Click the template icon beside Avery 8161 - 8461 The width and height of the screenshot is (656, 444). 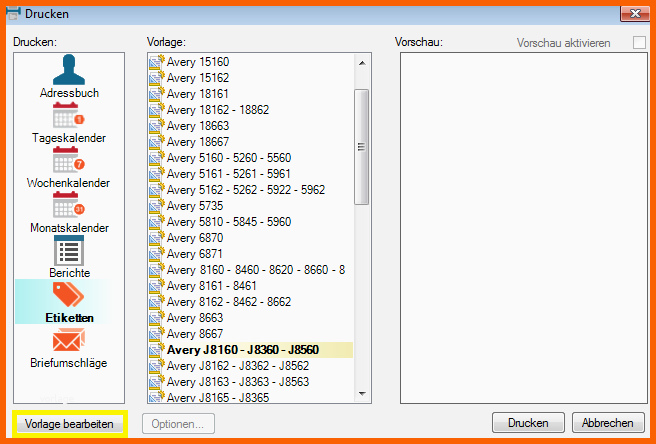[x=157, y=286]
